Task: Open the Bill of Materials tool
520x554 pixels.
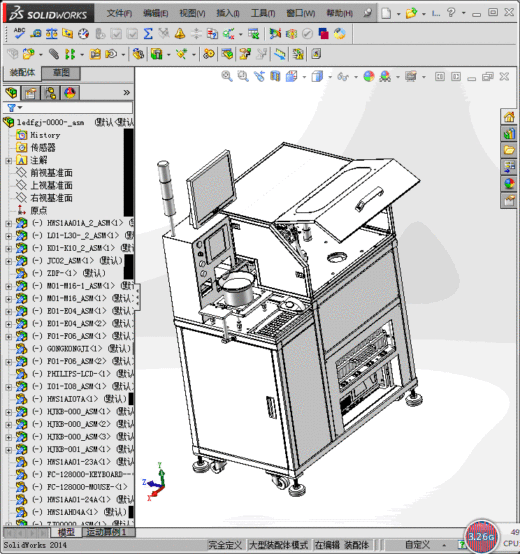Action: coord(227,54)
